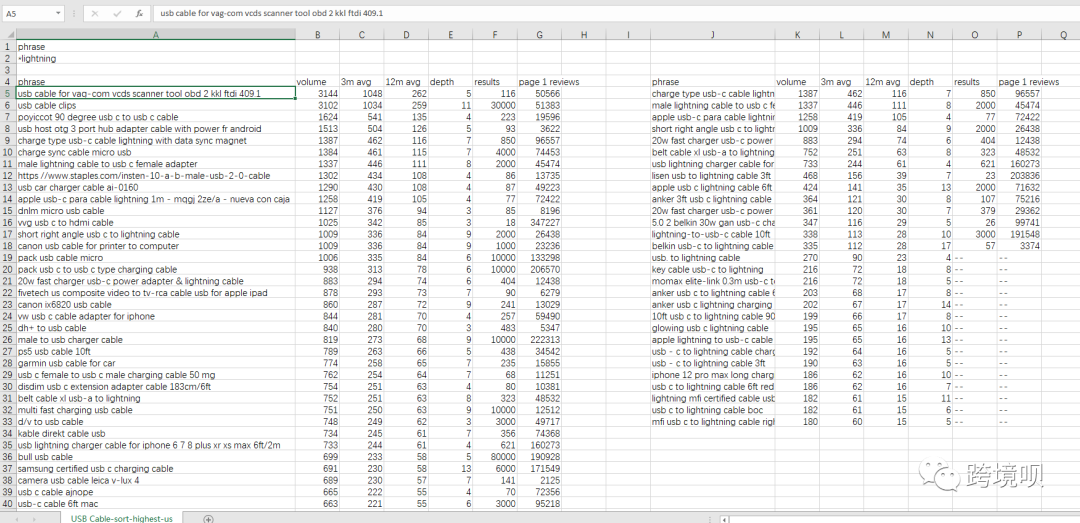Click the Name Box showing A5

pyautogui.click(x=28, y=13)
